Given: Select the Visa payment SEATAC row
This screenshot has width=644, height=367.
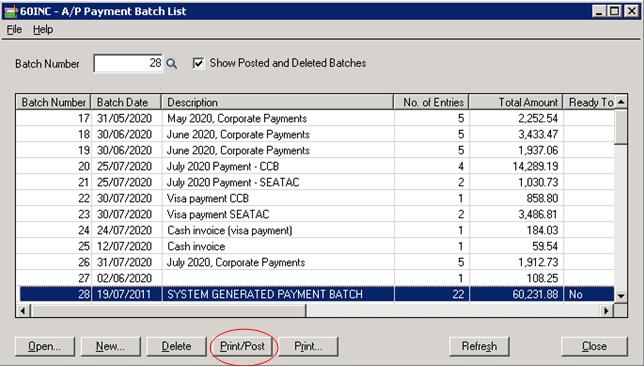Looking at the screenshot, I should click(x=315, y=214).
